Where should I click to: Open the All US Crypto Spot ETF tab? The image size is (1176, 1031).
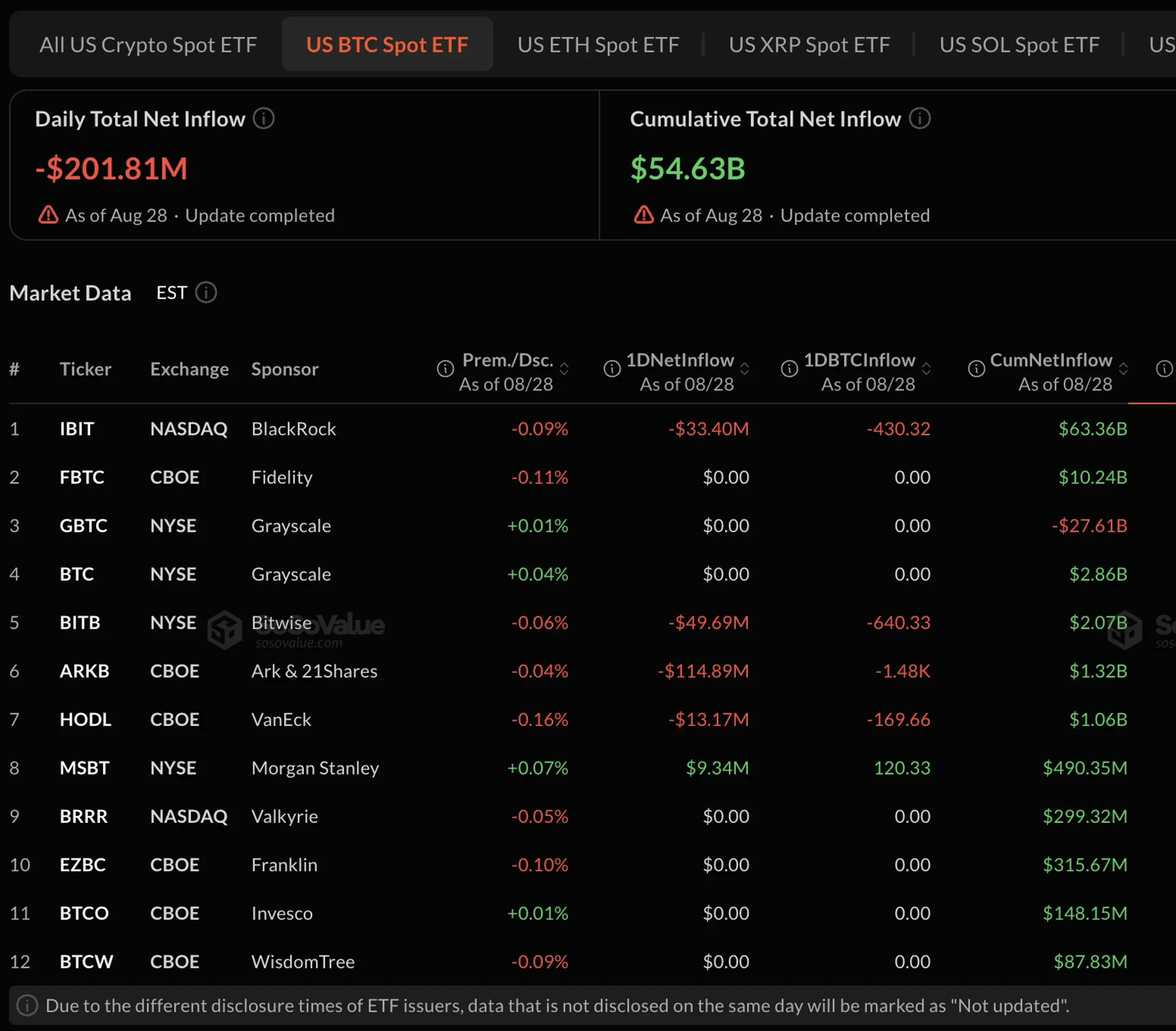point(148,45)
